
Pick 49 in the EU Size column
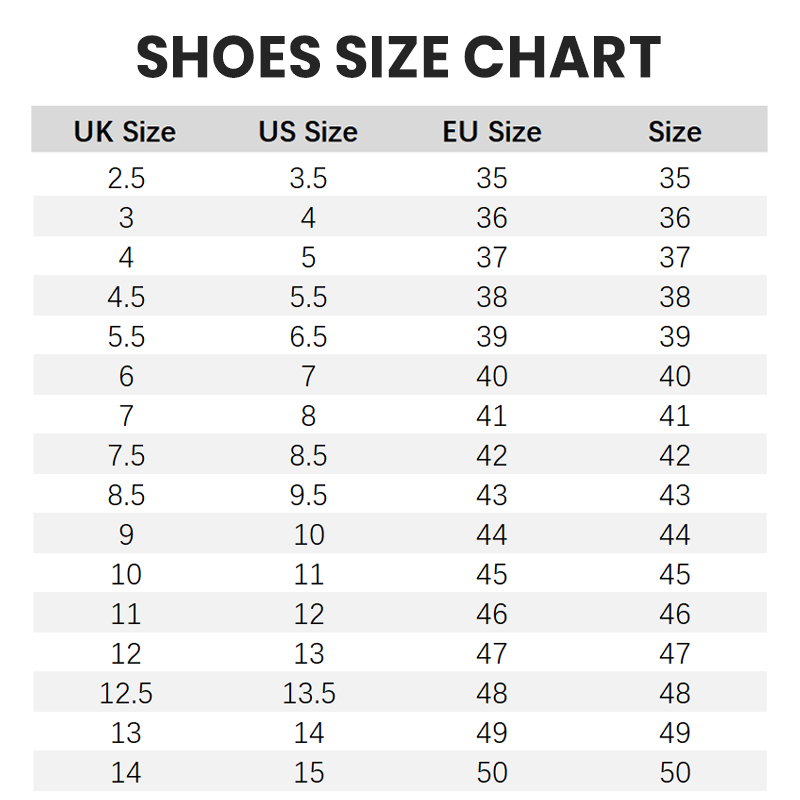[492, 733]
